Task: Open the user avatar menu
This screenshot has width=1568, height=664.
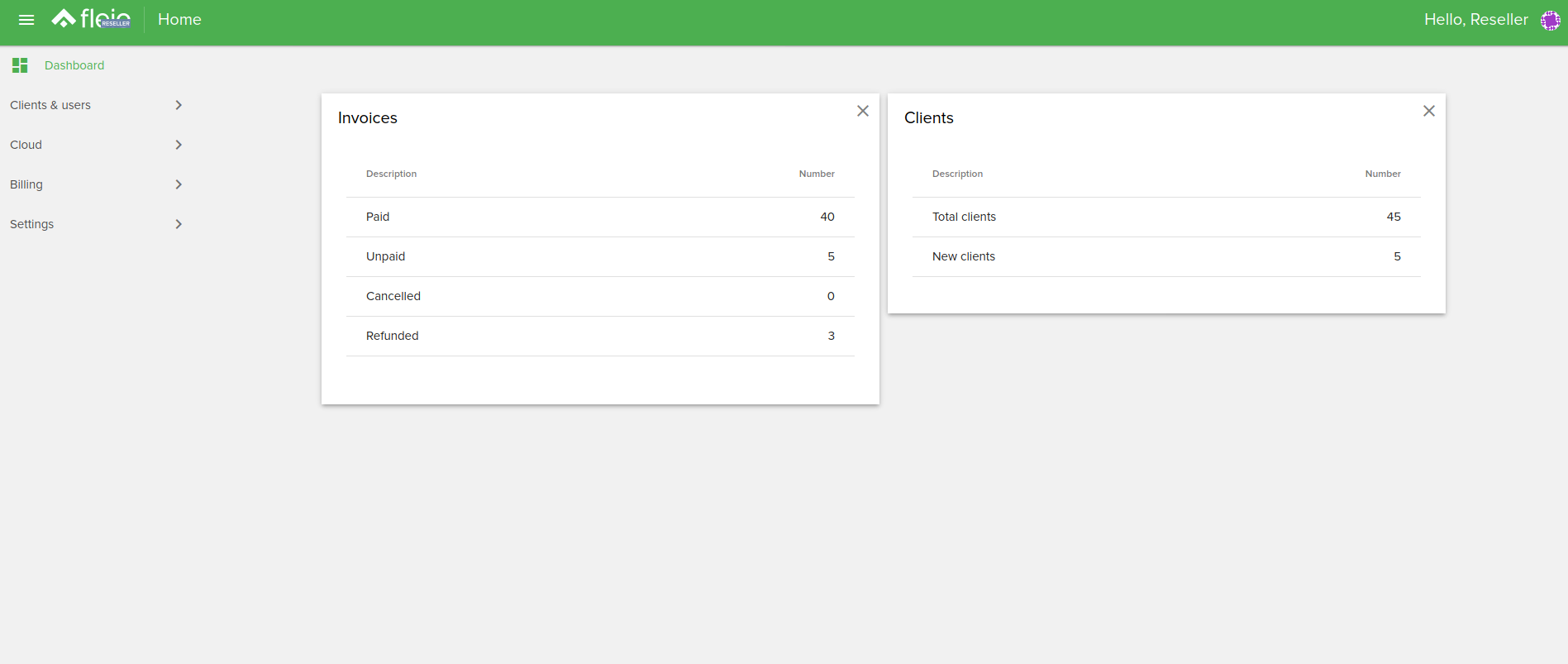Action: [1550, 21]
